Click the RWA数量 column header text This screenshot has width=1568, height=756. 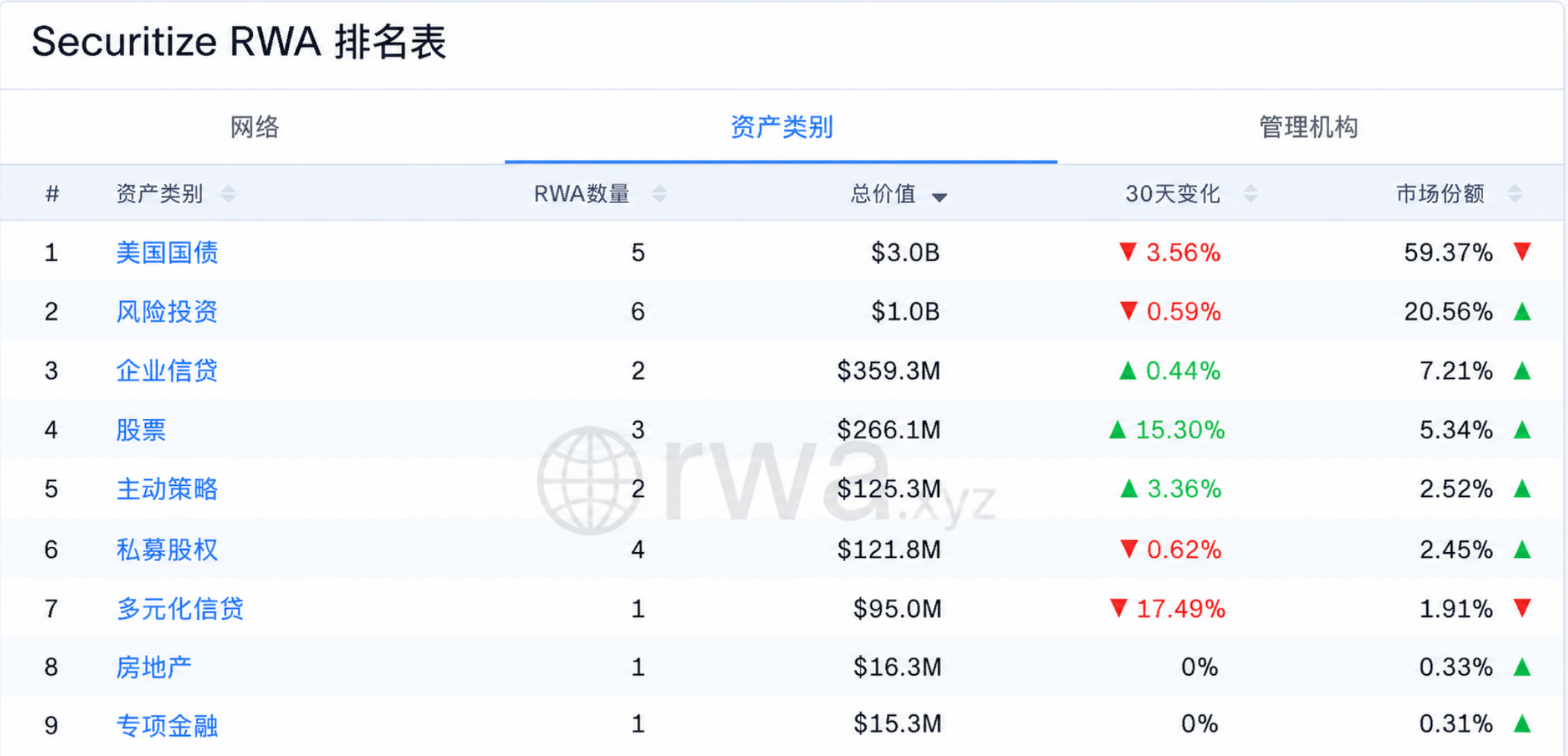point(582,194)
